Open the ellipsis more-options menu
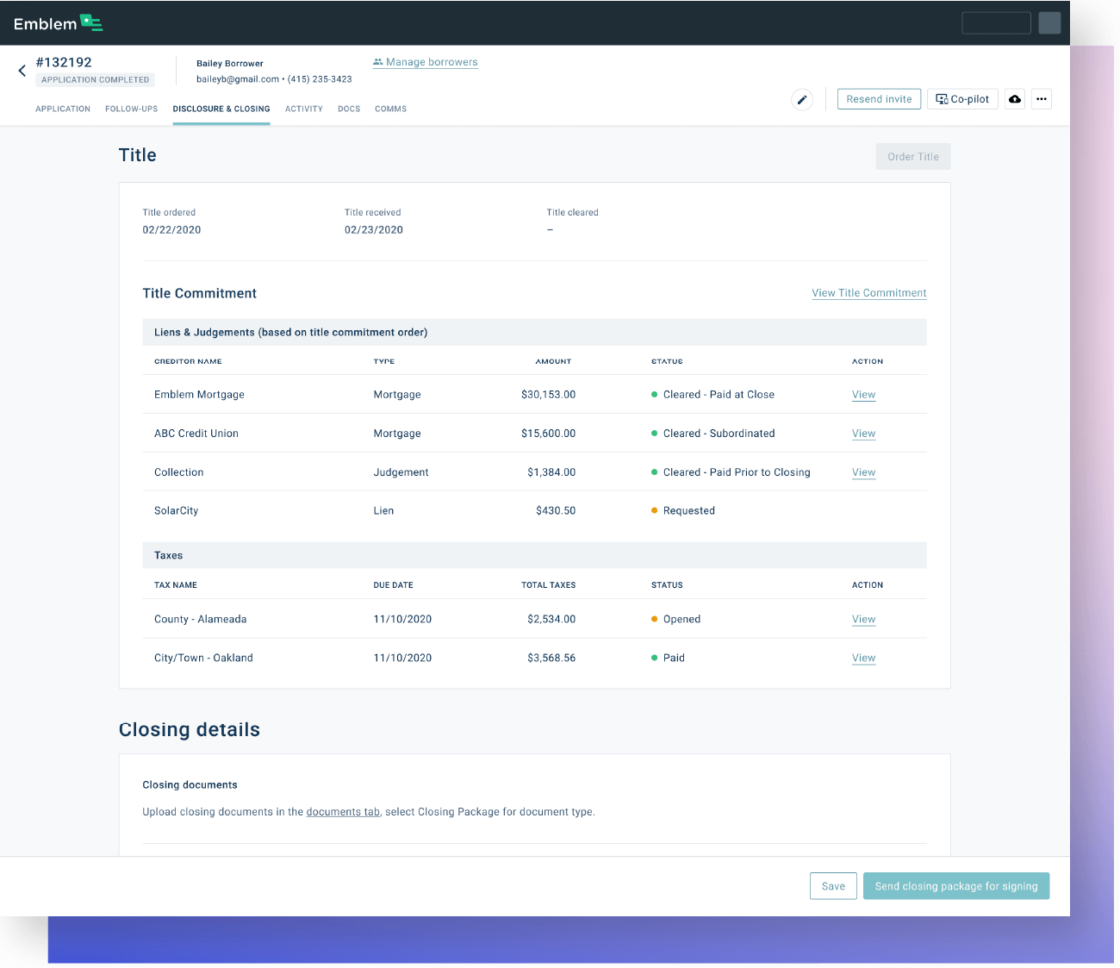 click(1041, 99)
